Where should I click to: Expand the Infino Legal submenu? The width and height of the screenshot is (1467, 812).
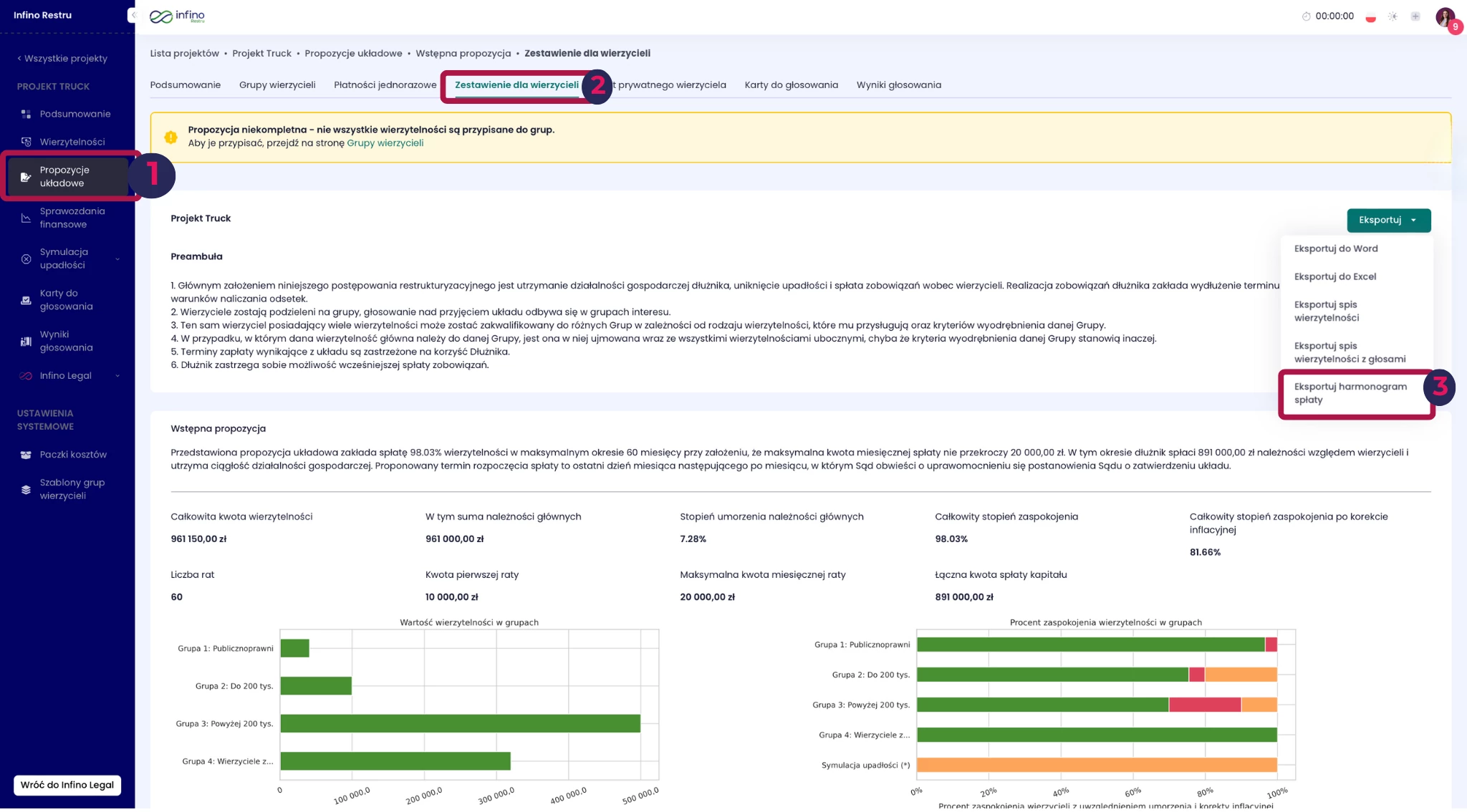(117, 376)
